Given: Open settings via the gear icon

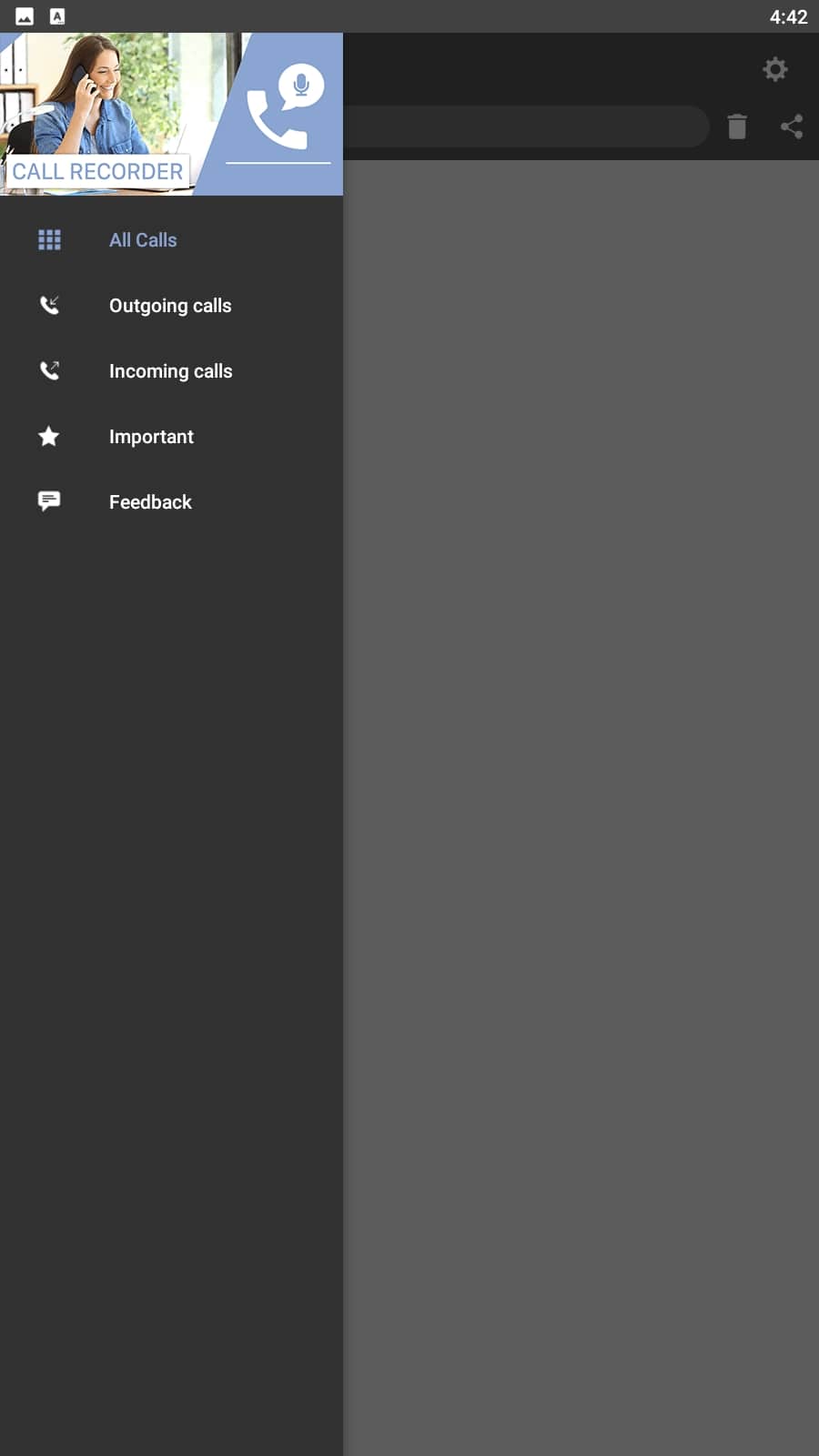Looking at the screenshot, I should point(775,69).
